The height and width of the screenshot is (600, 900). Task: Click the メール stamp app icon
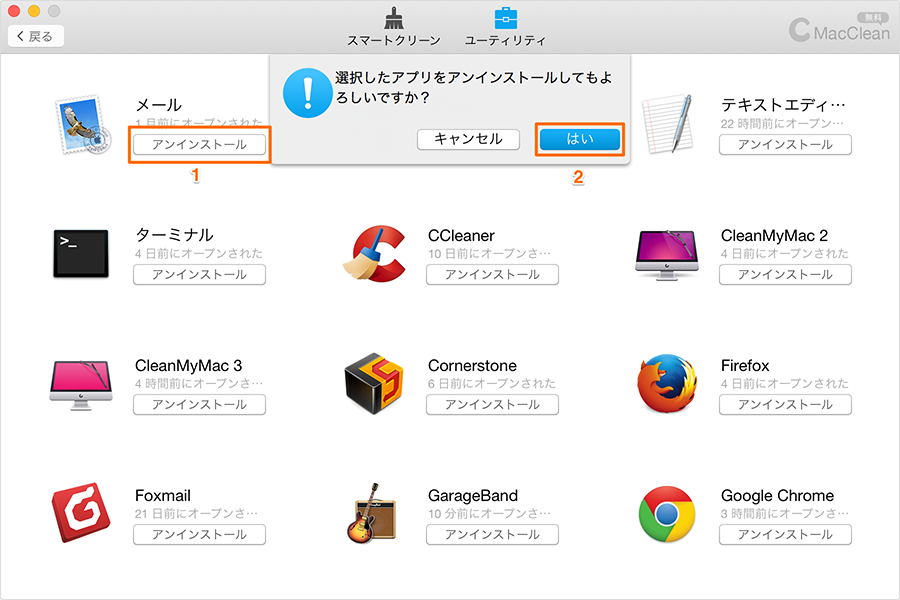click(83, 125)
